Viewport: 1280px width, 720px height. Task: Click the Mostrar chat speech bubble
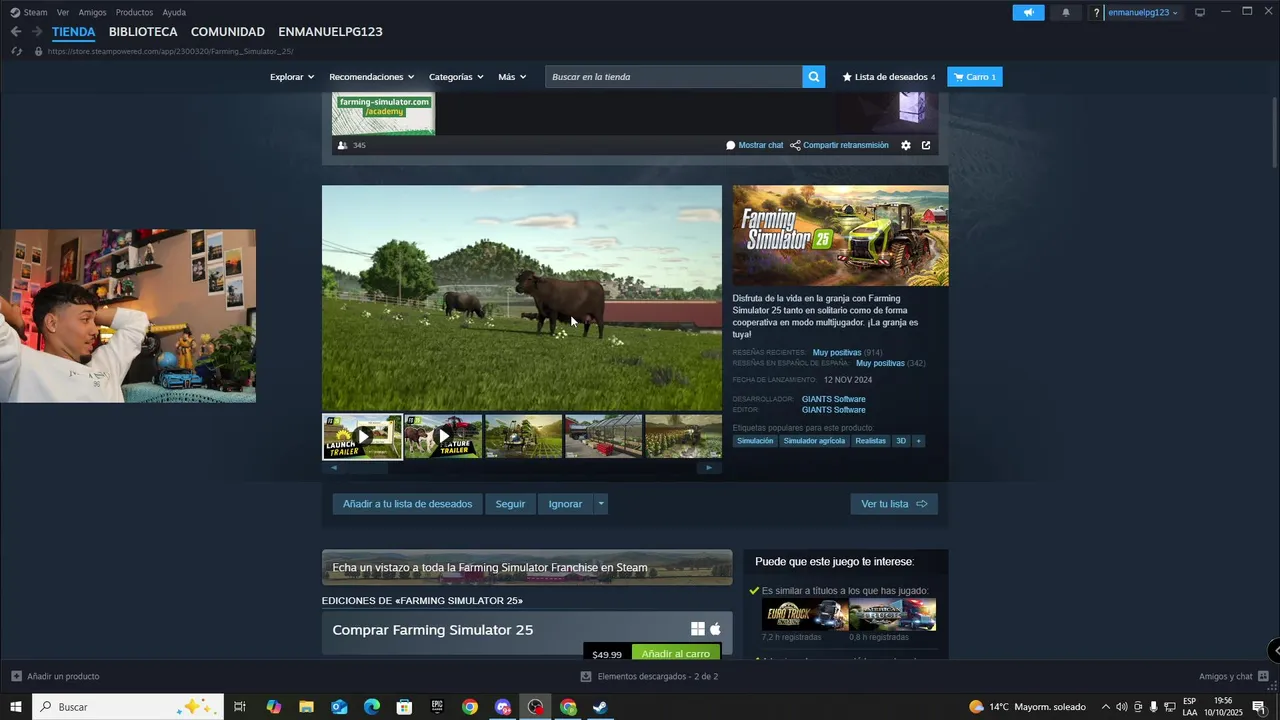731,145
